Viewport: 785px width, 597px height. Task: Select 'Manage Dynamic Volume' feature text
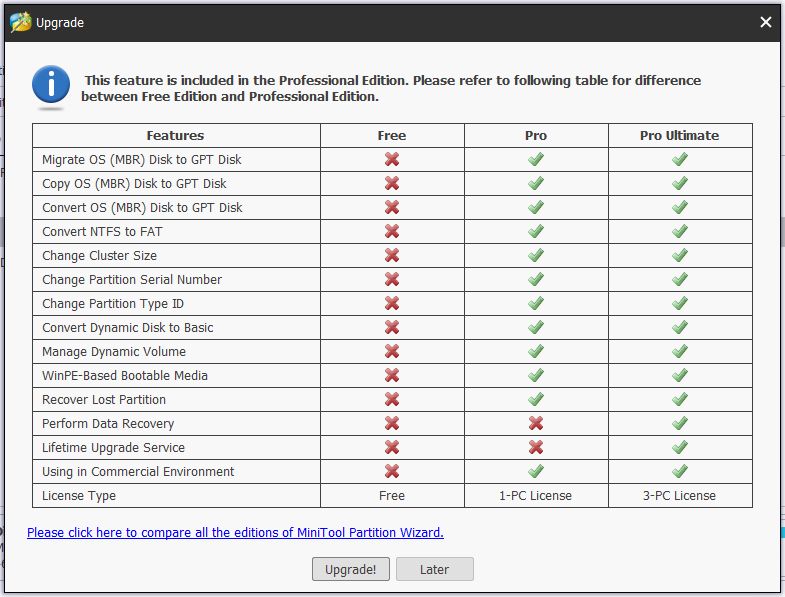click(x=114, y=352)
